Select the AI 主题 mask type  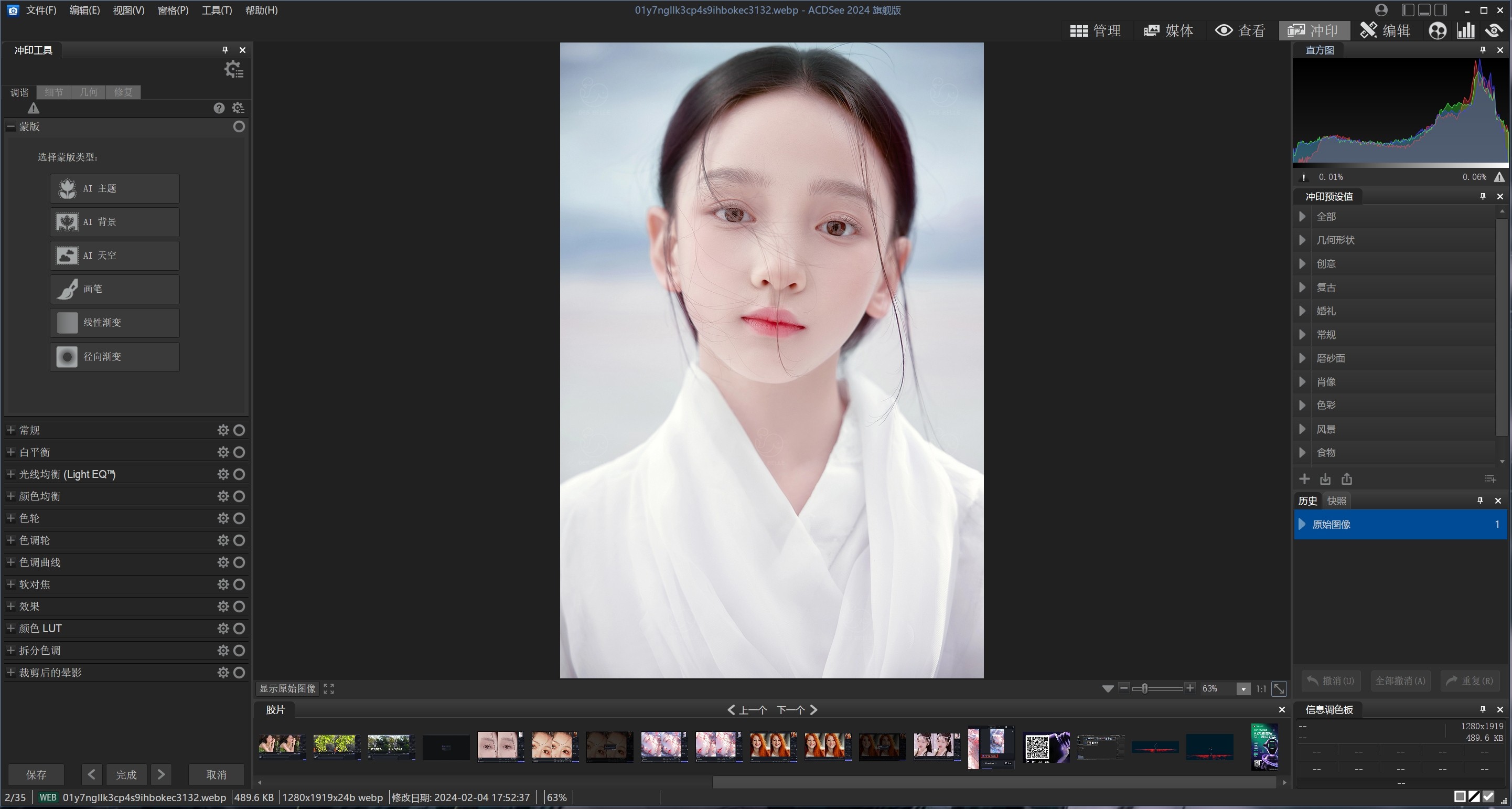pyautogui.click(x=114, y=188)
